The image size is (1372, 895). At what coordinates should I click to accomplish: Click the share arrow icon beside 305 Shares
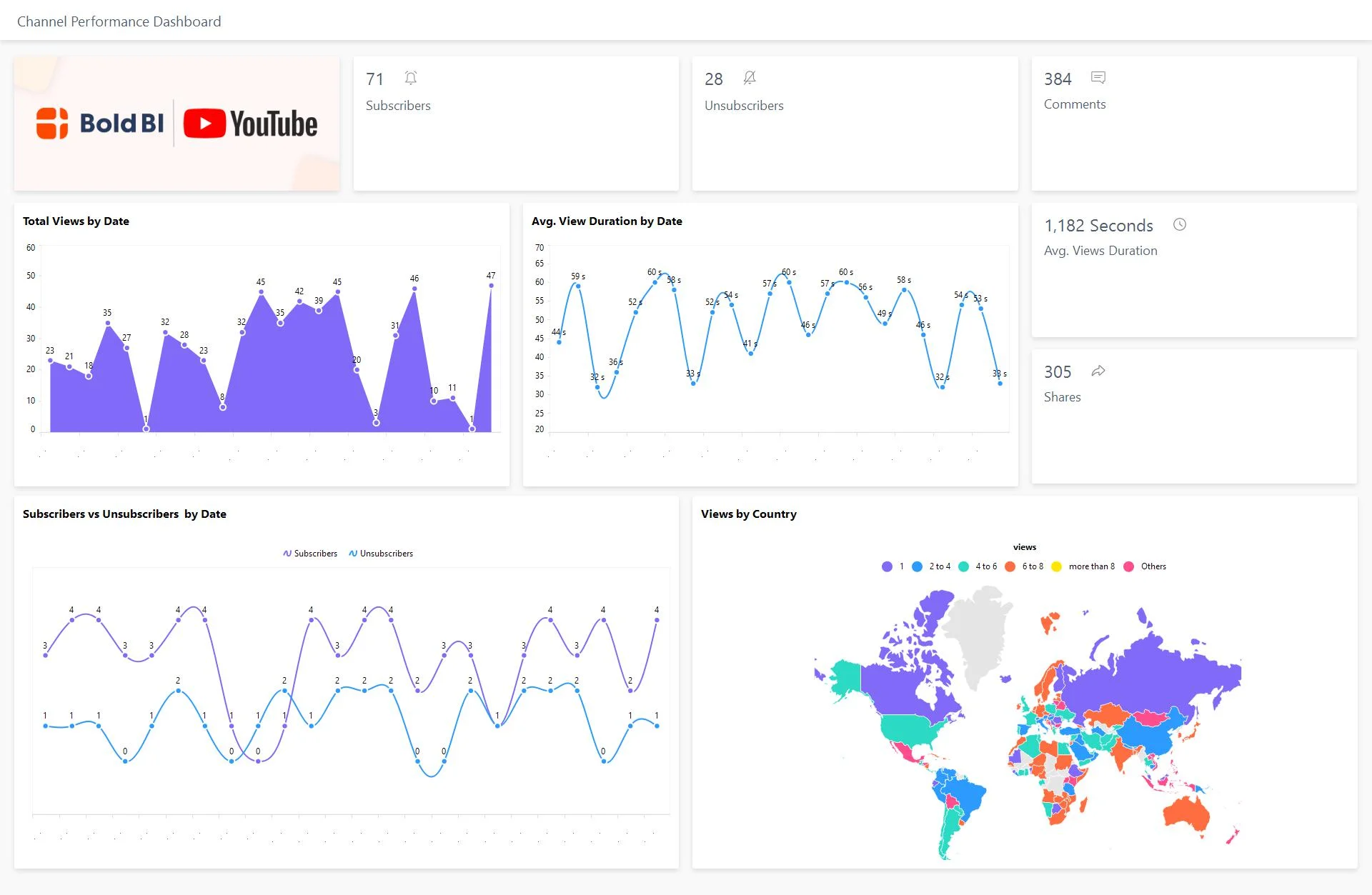tap(1098, 371)
